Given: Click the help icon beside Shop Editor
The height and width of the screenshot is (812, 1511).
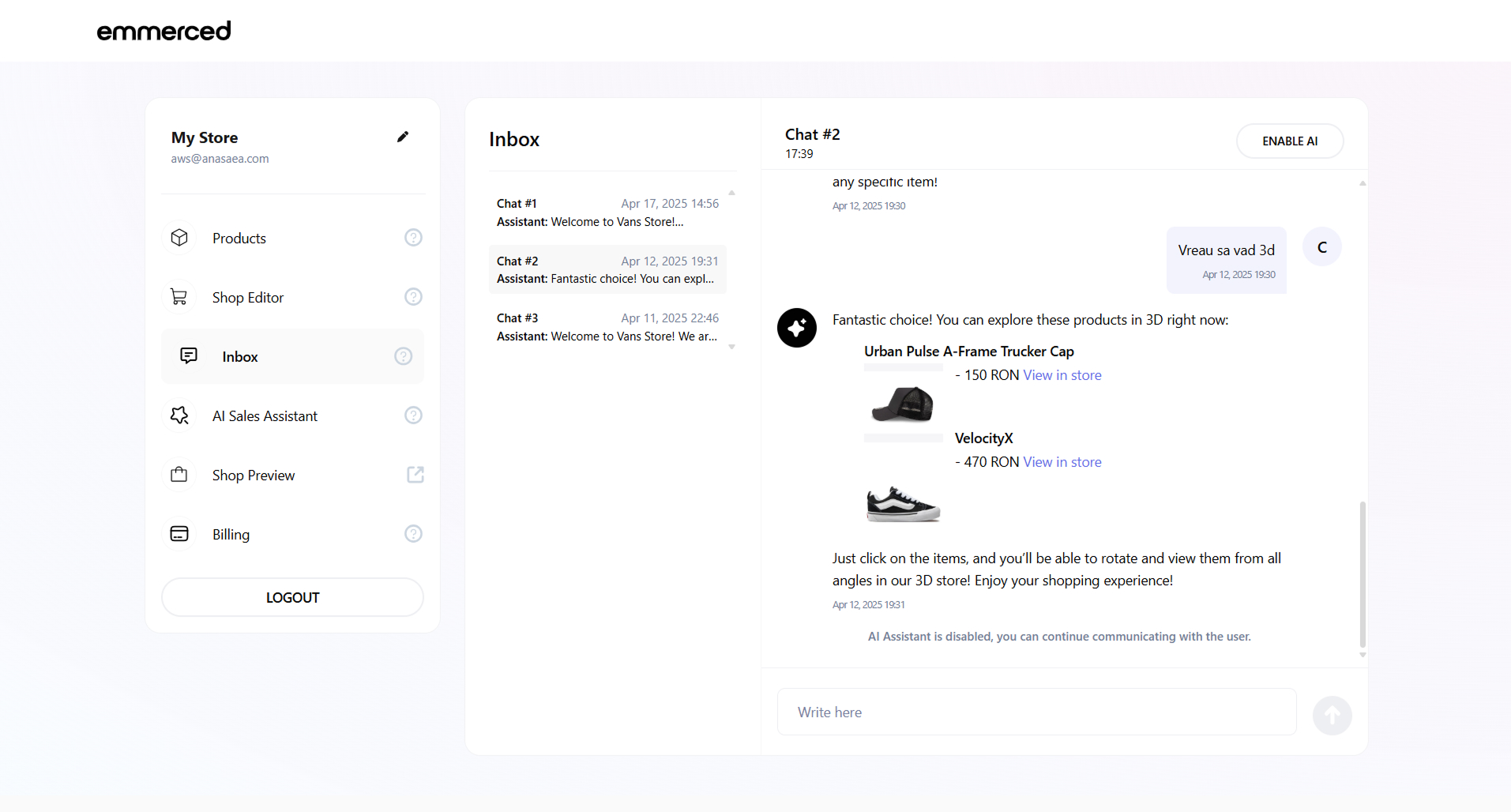Looking at the screenshot, I should click(413, 297).
